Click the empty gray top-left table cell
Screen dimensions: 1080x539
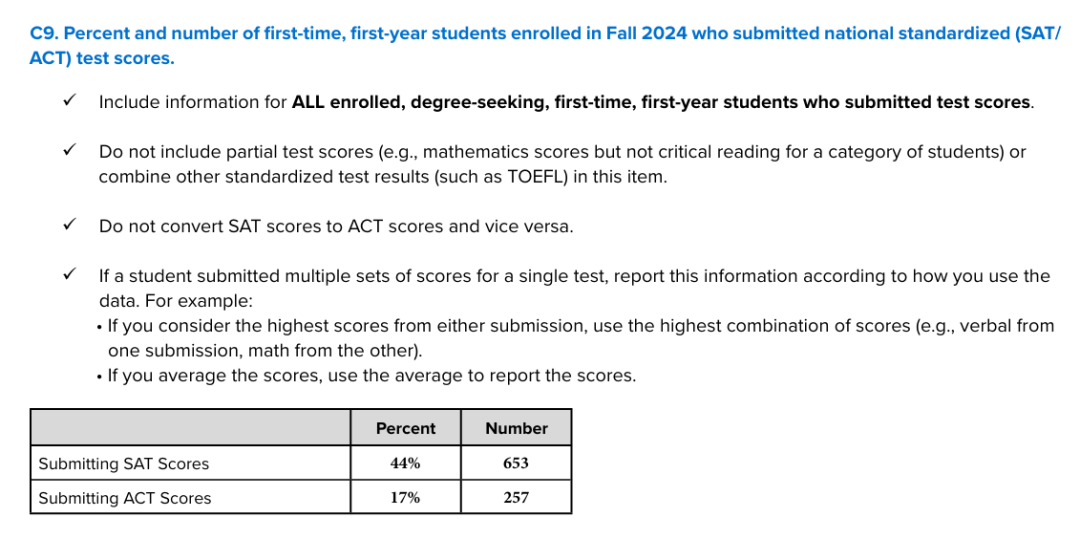point(190,427)
